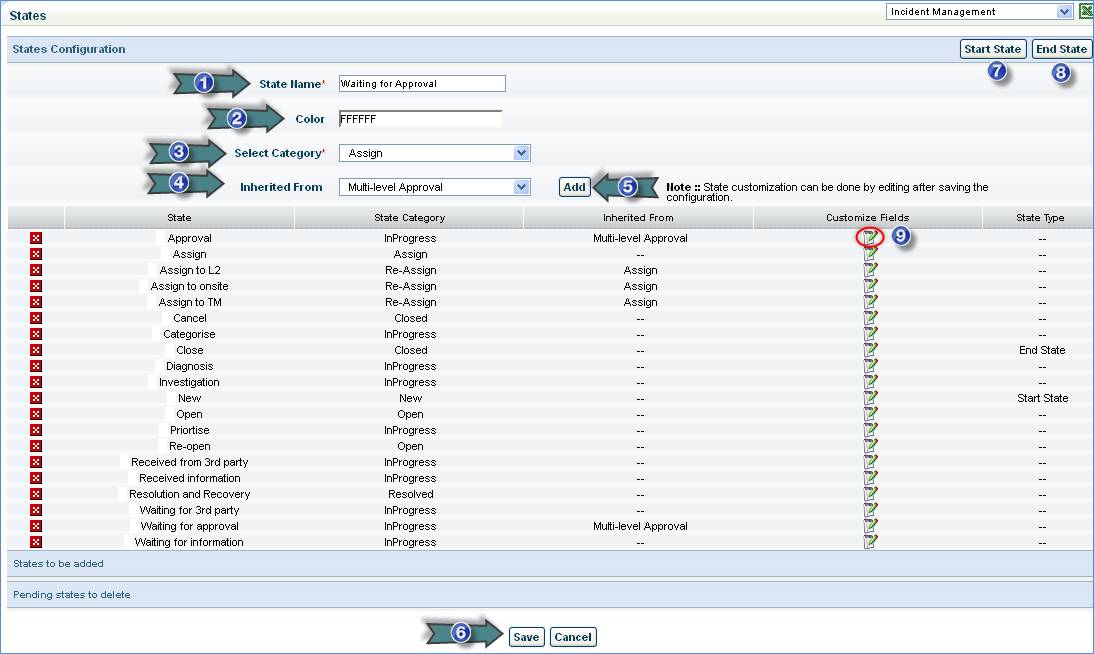Save the states configuration
Screen dimensions: 1094x654
pos(526,637)
